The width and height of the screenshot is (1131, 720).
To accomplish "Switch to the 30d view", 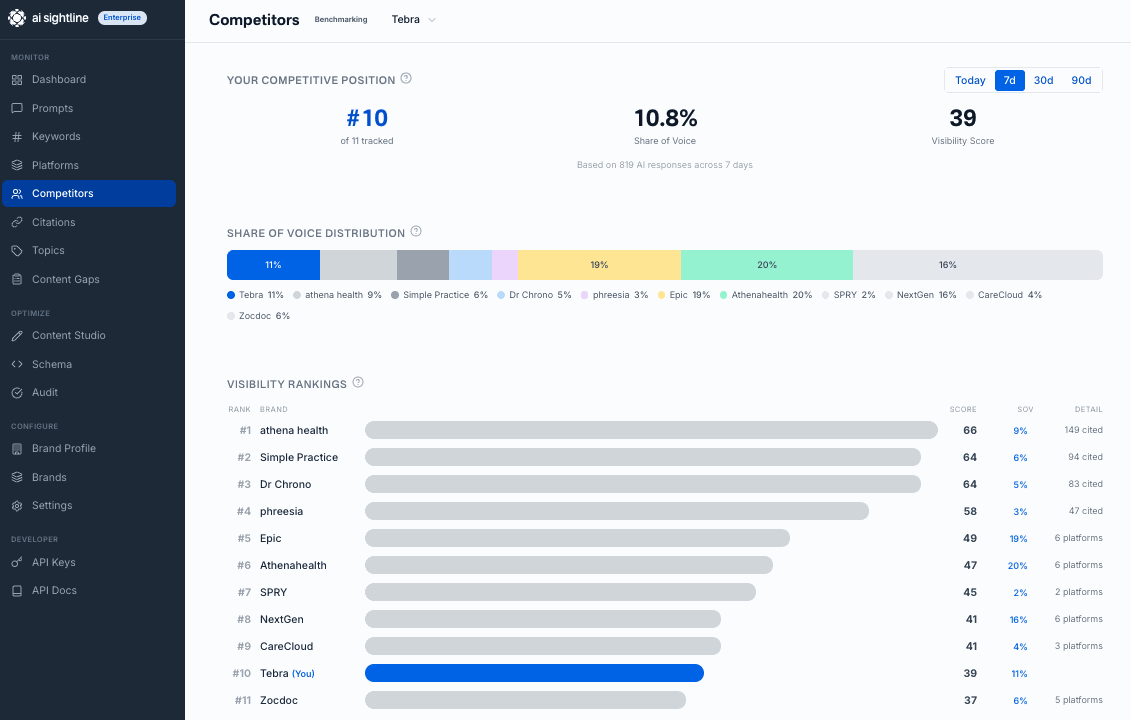I will click(1043, 80).
